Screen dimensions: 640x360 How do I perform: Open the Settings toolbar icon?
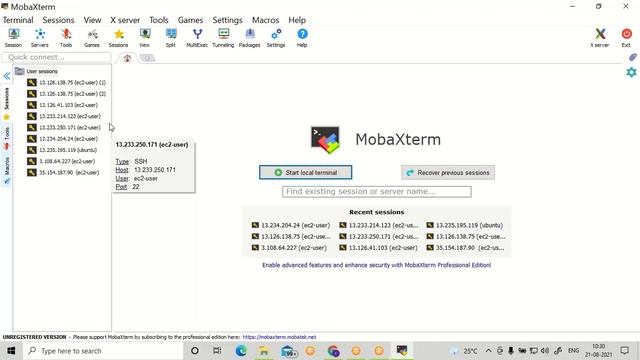point(276,38)
